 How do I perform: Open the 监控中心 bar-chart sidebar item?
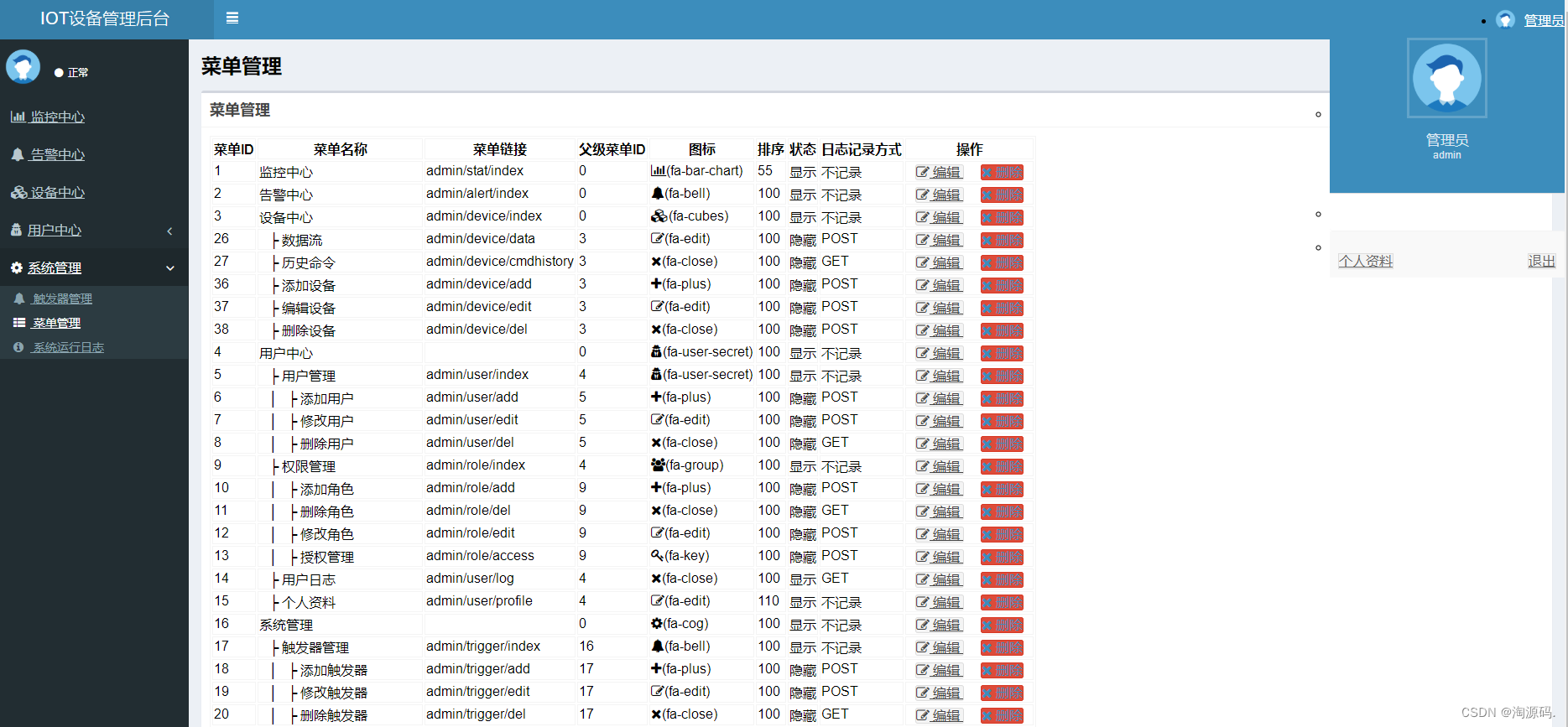pos(48,117)
